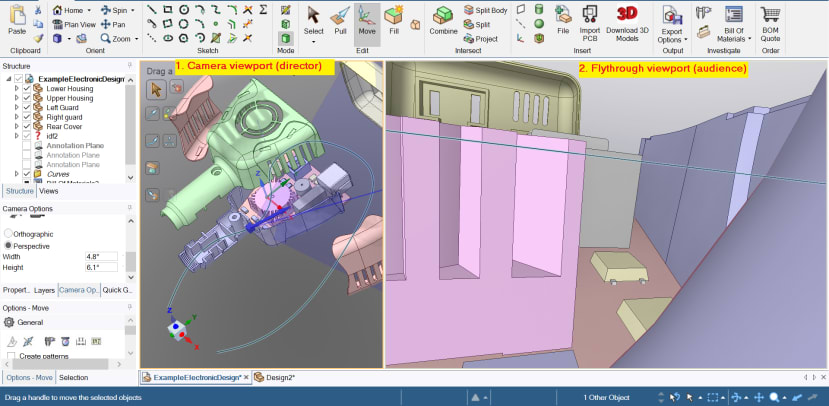Viewport: 829px width, 406px height.
Task: Activate the Fill tool
Action: point(394,21)
